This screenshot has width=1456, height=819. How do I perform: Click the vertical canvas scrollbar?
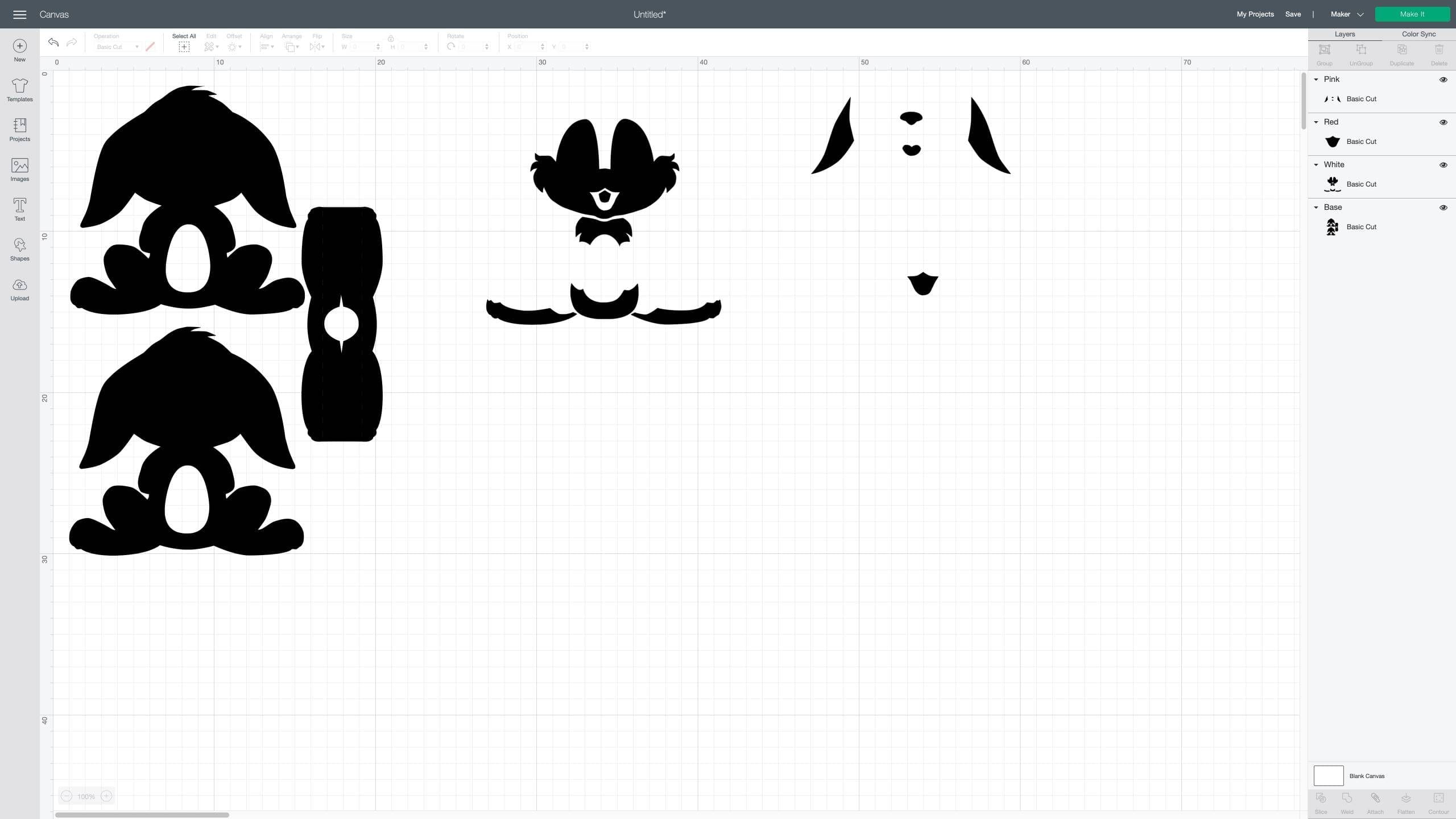click(x=1304, y=101)
